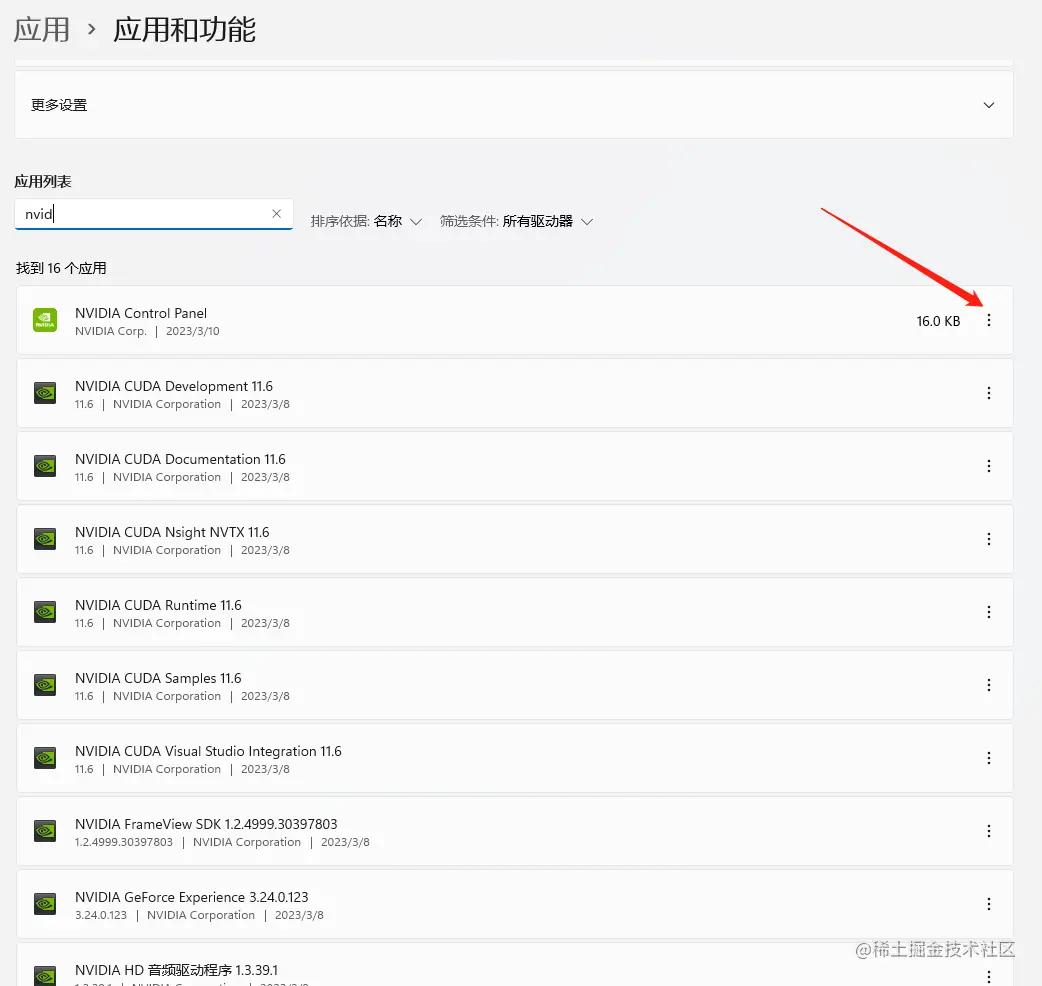
Task: Open options menu for NVIDIA Control Panel
Action: tap(989, 320)
